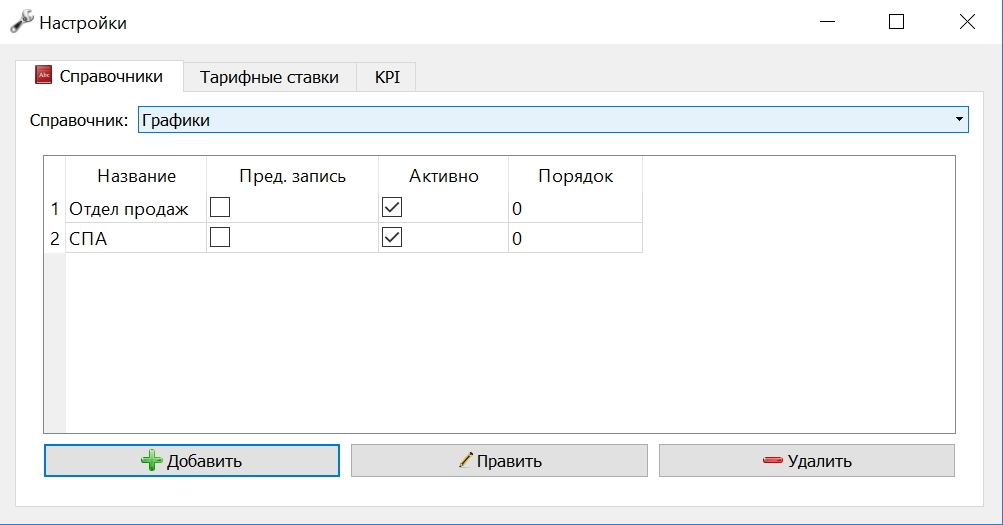1003x525 pixels.
Task: Click Порядок value 0 in СПА row
Action: tap(575, 239)
